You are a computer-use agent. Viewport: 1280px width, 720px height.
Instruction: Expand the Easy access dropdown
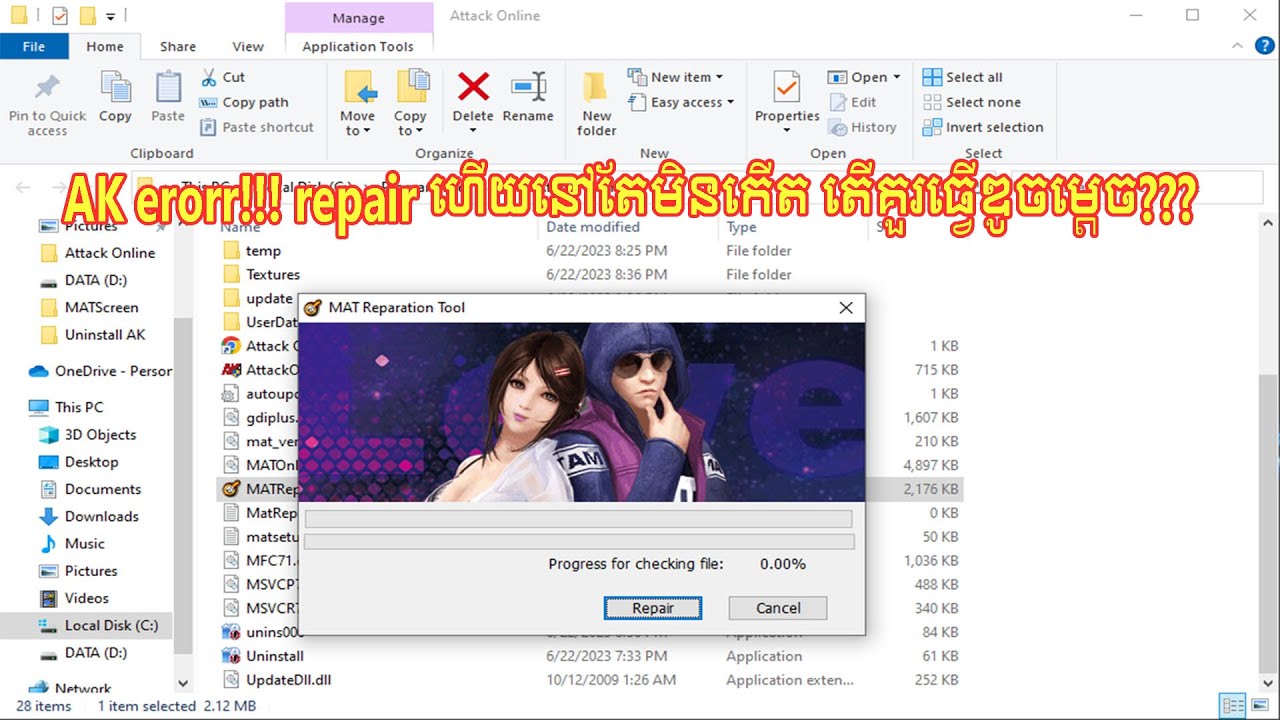coord(681,102)
